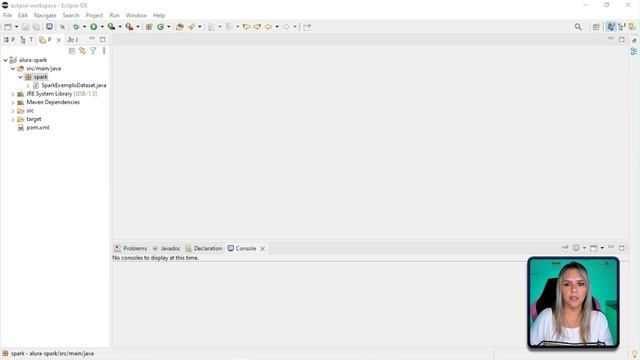This screenshot has width=640, height=360.
Task: Click the New Java Package icon
Action: [149, 27]
